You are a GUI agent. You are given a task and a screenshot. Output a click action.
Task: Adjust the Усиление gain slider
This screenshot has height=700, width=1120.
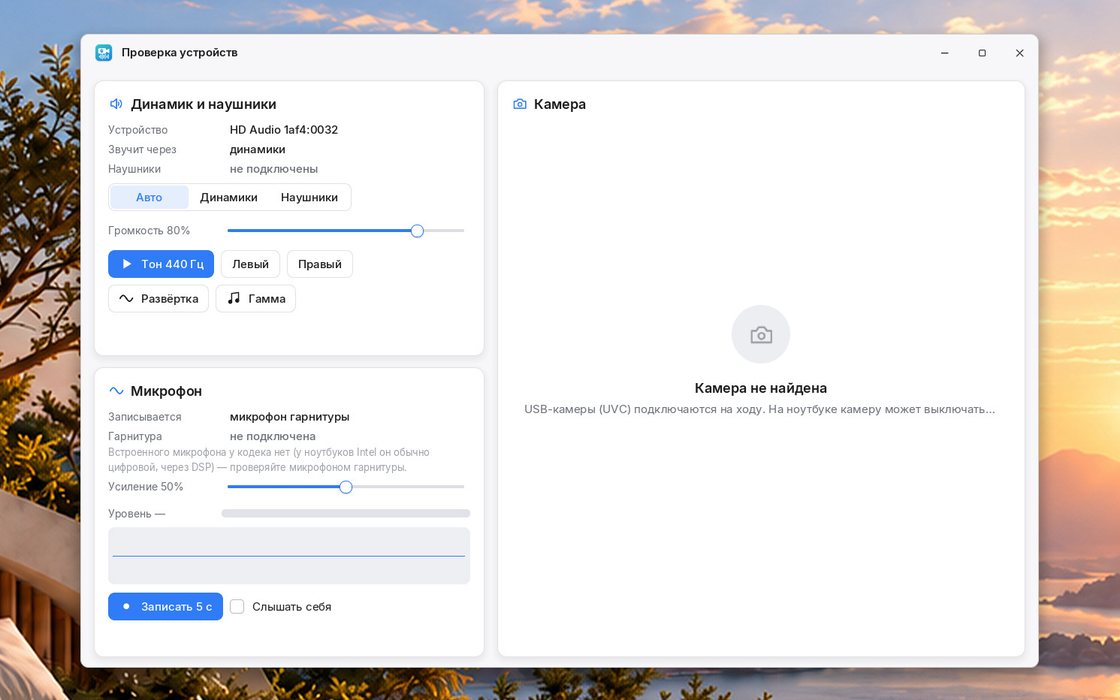[346, 487]
